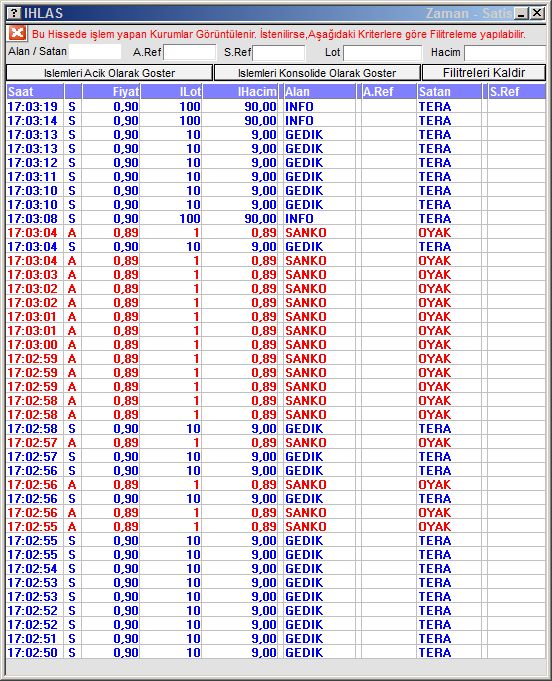
Task: Click lot 100 in the 17:03:08 row
Action: [190, 219]
